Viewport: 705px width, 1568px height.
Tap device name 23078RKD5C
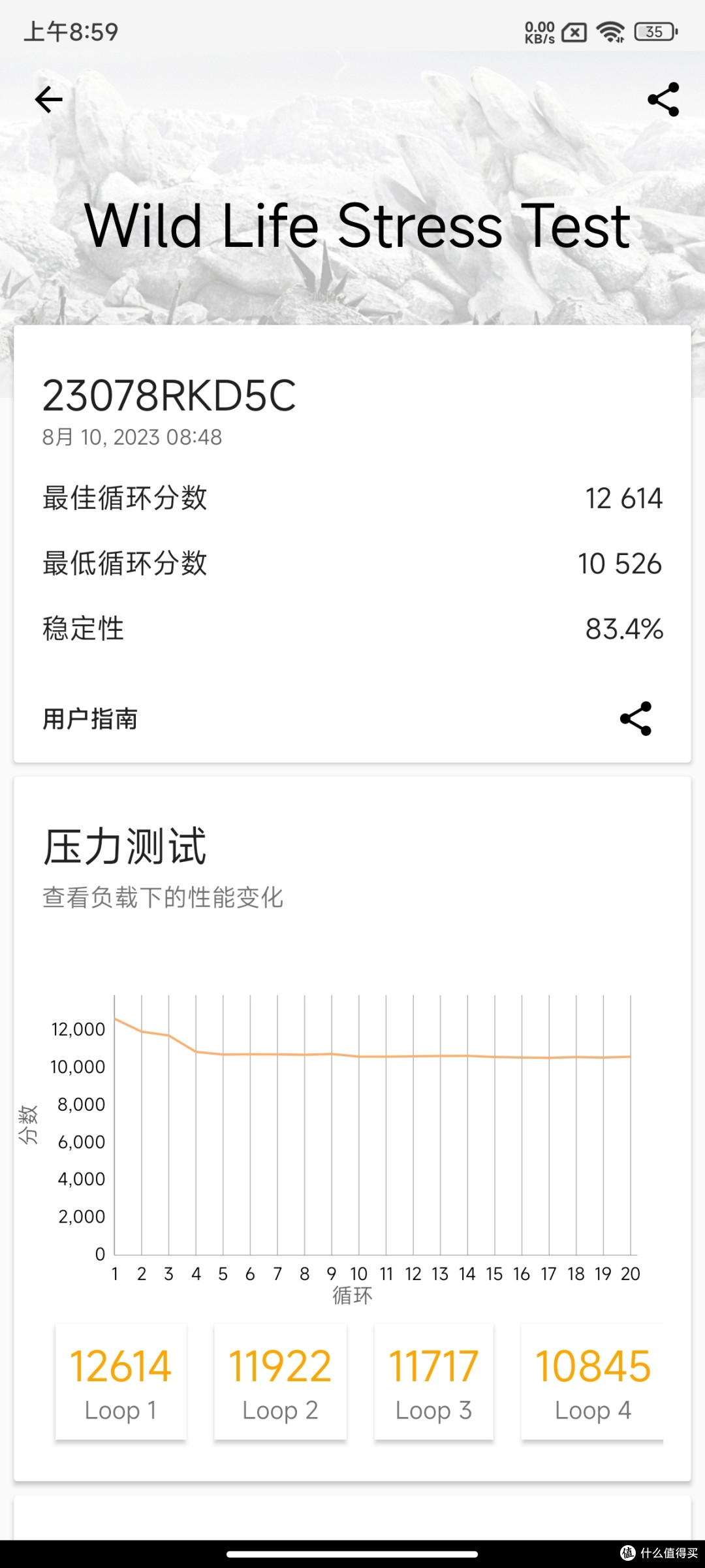tap(169, 396)
